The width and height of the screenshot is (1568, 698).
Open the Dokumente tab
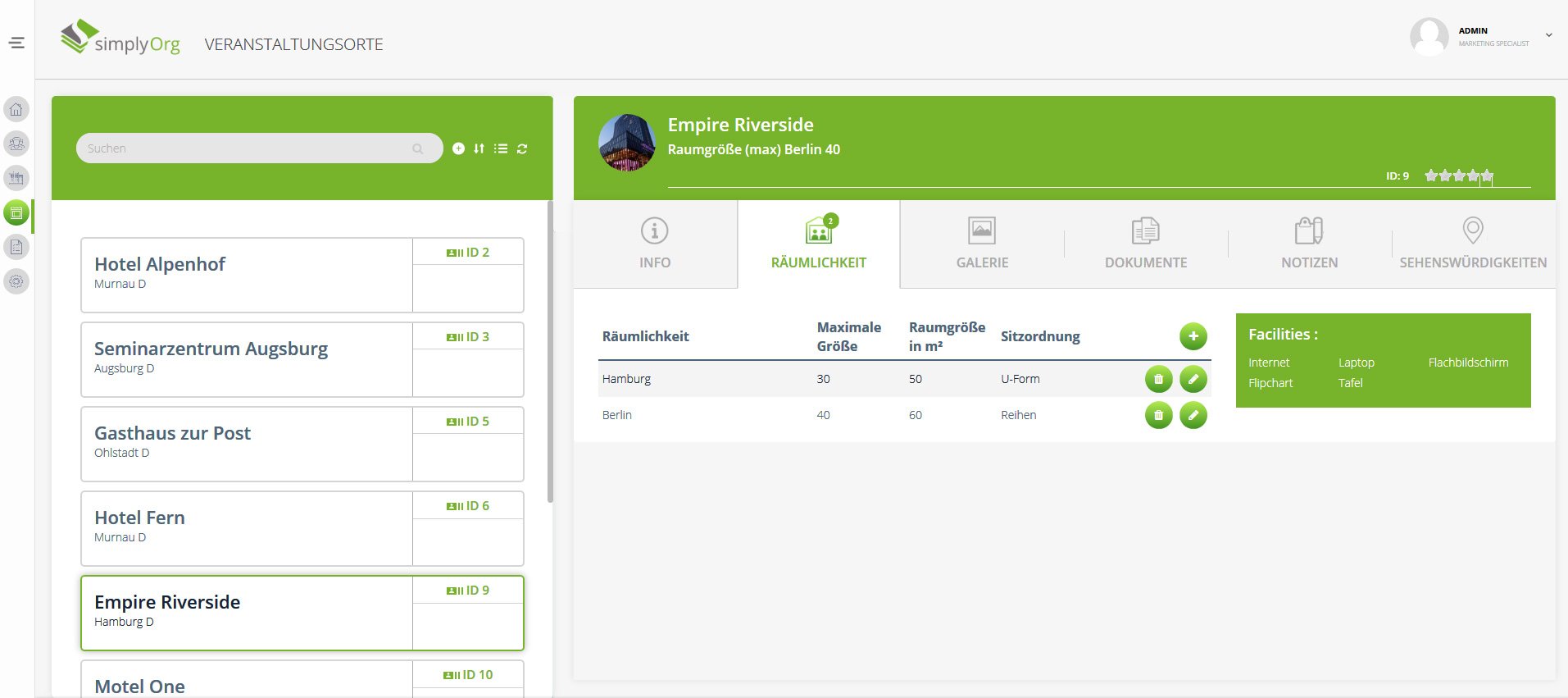pos(1146,244)
